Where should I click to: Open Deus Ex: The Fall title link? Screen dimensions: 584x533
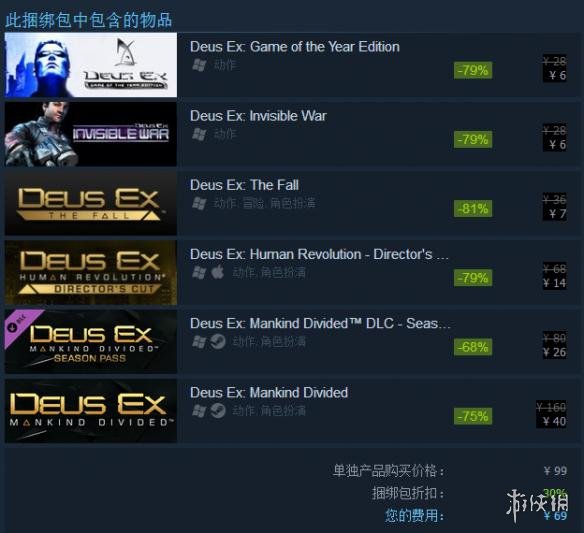pyautogui.click(x=244, y=185)
